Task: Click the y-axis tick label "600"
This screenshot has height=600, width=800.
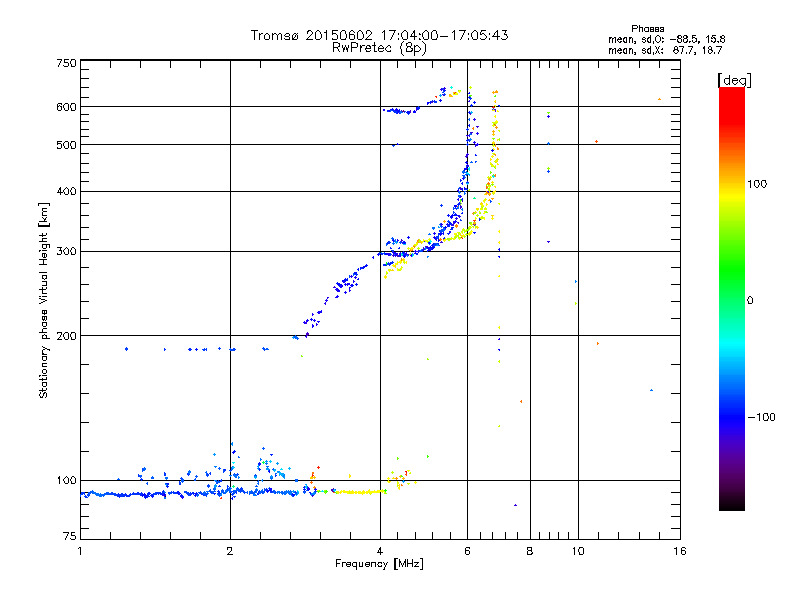Action: click(66, 107)
